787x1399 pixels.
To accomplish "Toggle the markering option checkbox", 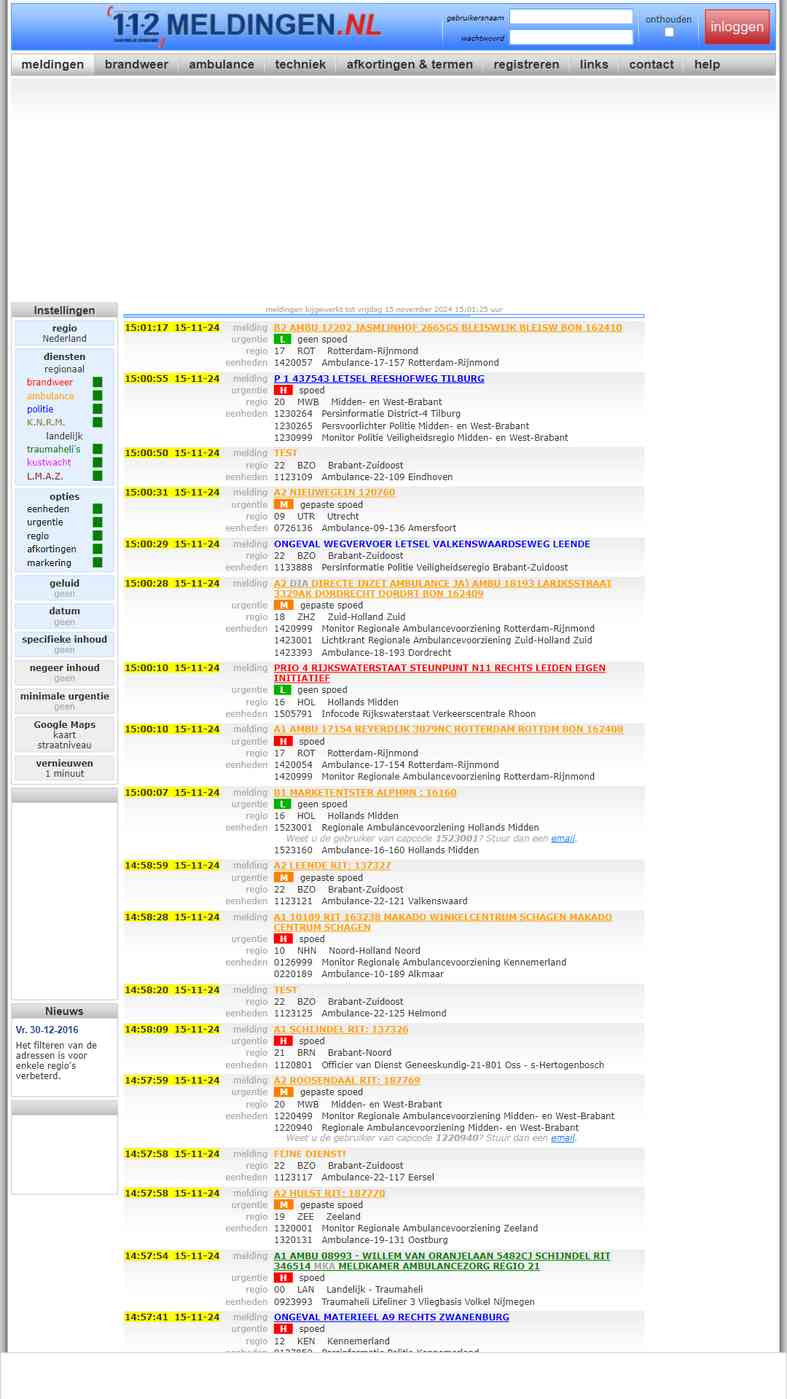I will (98, 563).
